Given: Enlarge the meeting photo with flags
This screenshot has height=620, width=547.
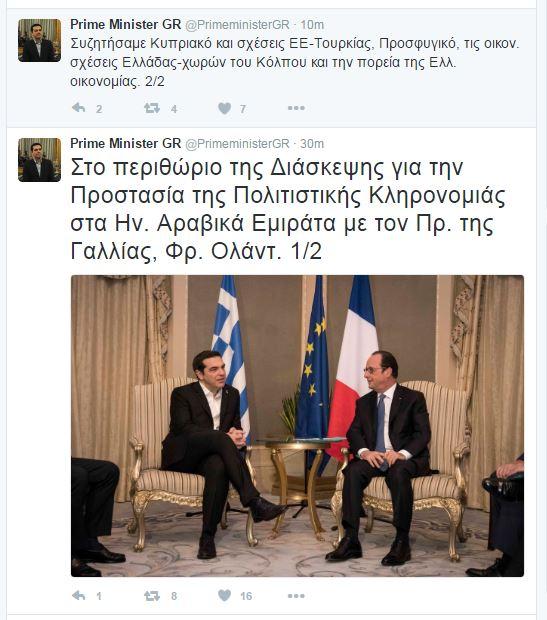Looking at the screenshot, I should pos(297,426).
